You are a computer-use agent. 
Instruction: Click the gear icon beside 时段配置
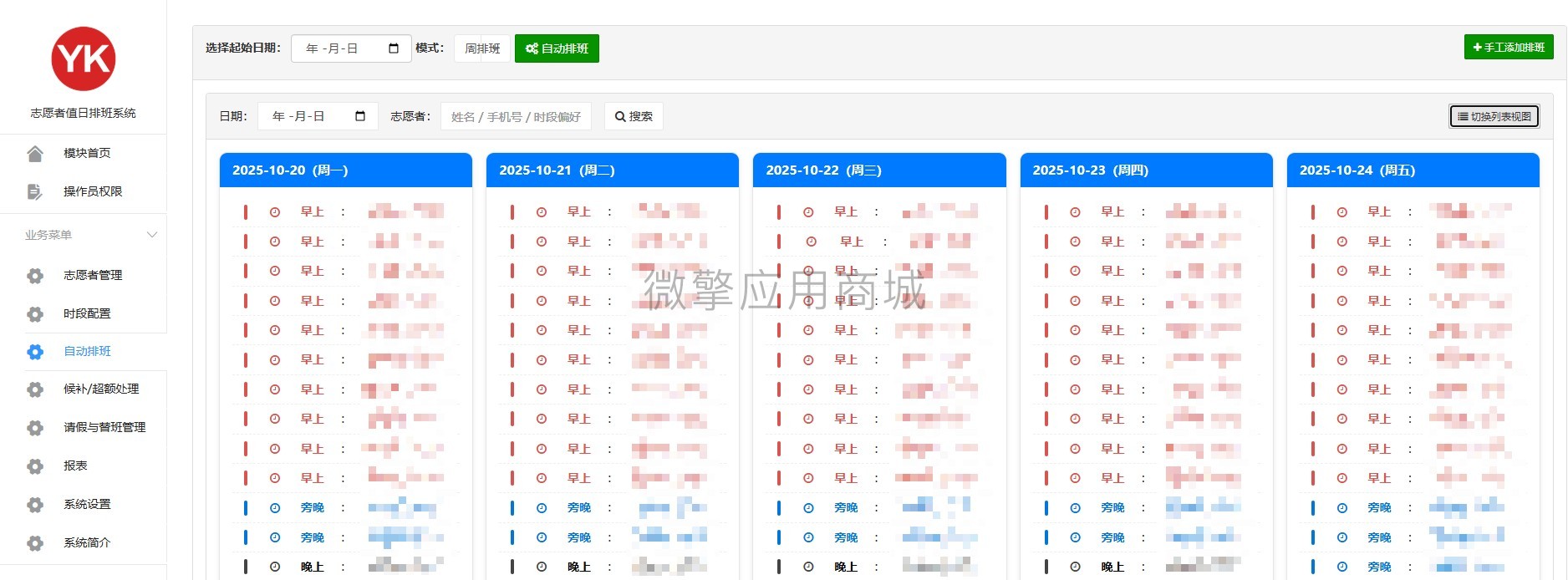(x=35, y=313)
